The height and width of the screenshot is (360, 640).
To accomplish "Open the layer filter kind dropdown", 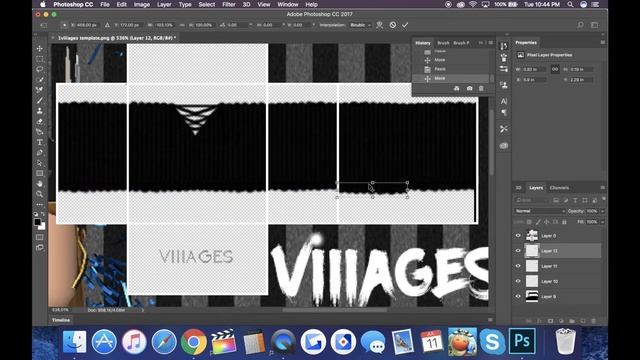I will (x=531, y=200).
